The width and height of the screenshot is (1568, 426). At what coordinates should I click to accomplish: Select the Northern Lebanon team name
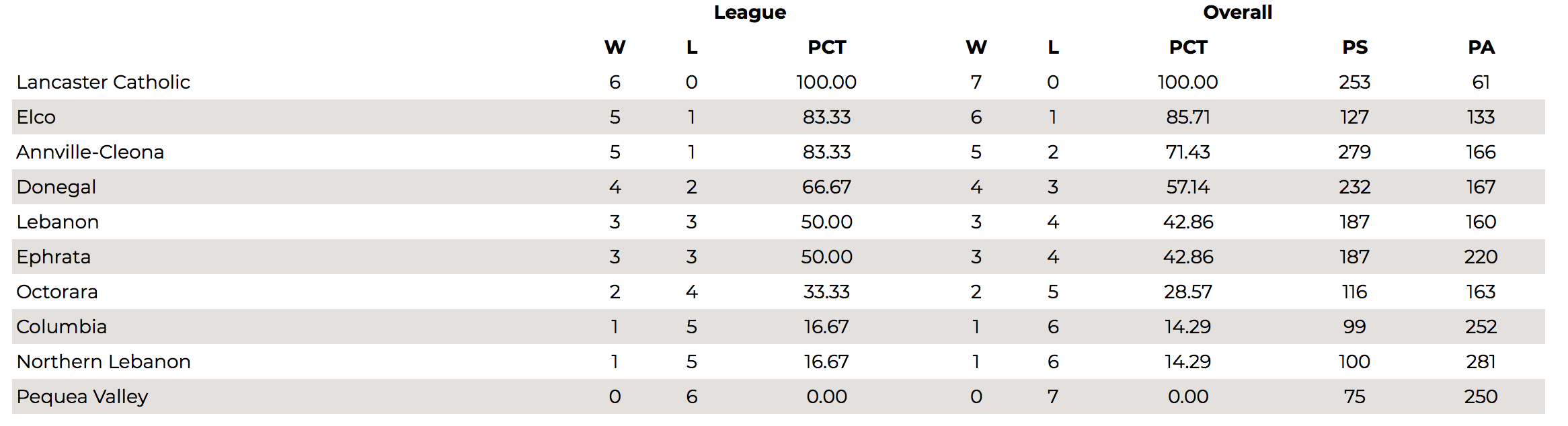(104, 361)
